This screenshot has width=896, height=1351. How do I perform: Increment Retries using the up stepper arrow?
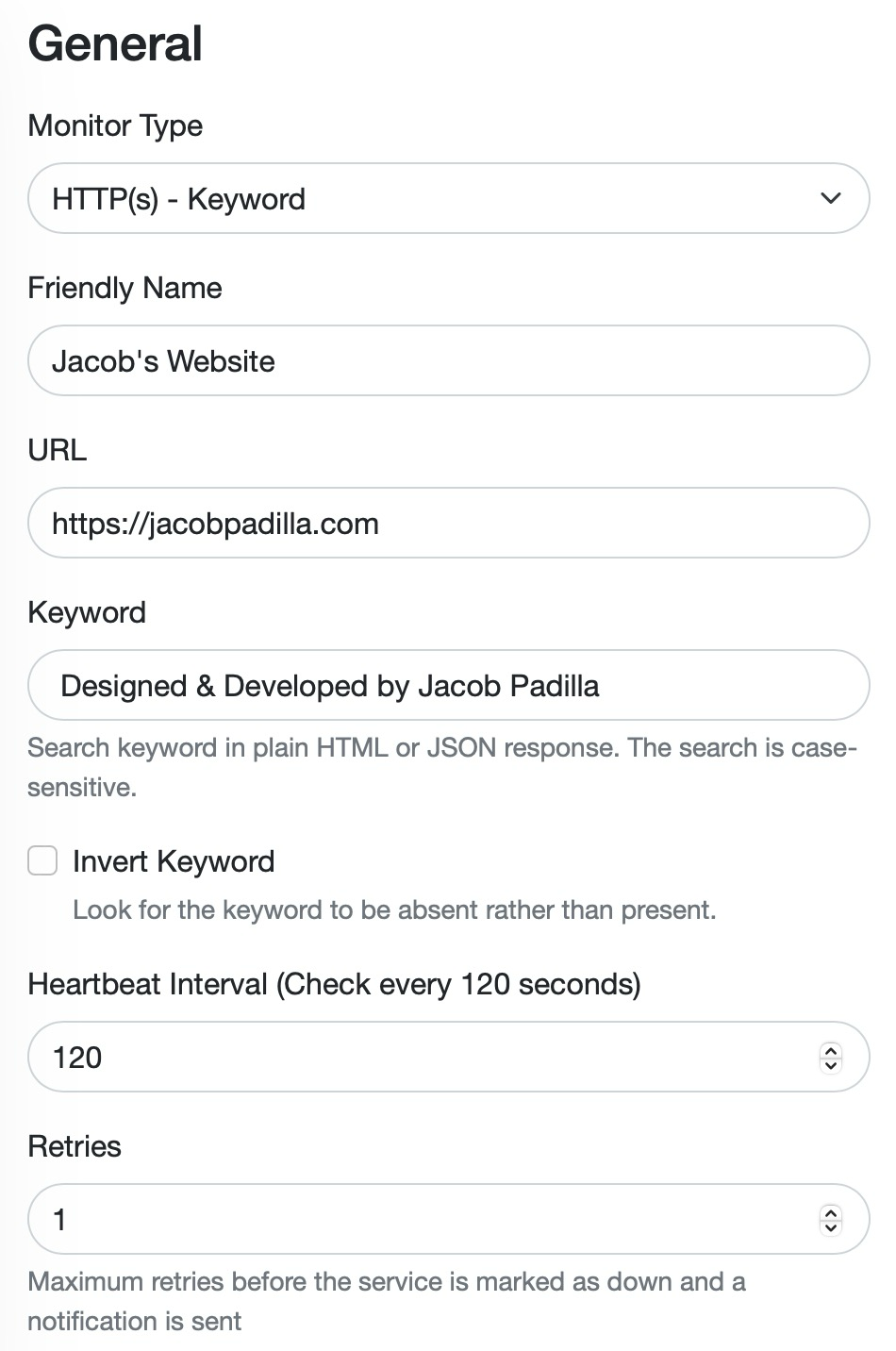point(831,1212)
